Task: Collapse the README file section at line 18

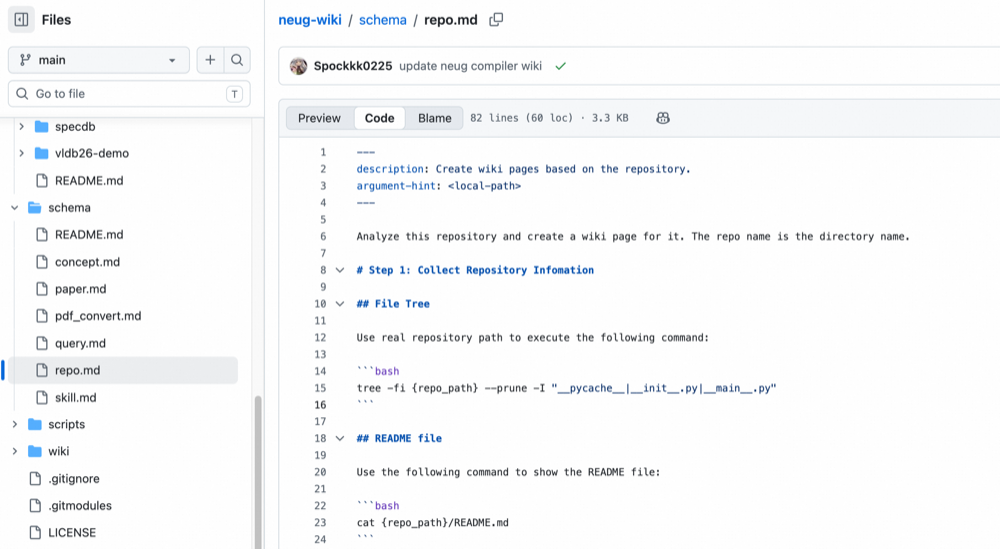Action: point(340,439)
